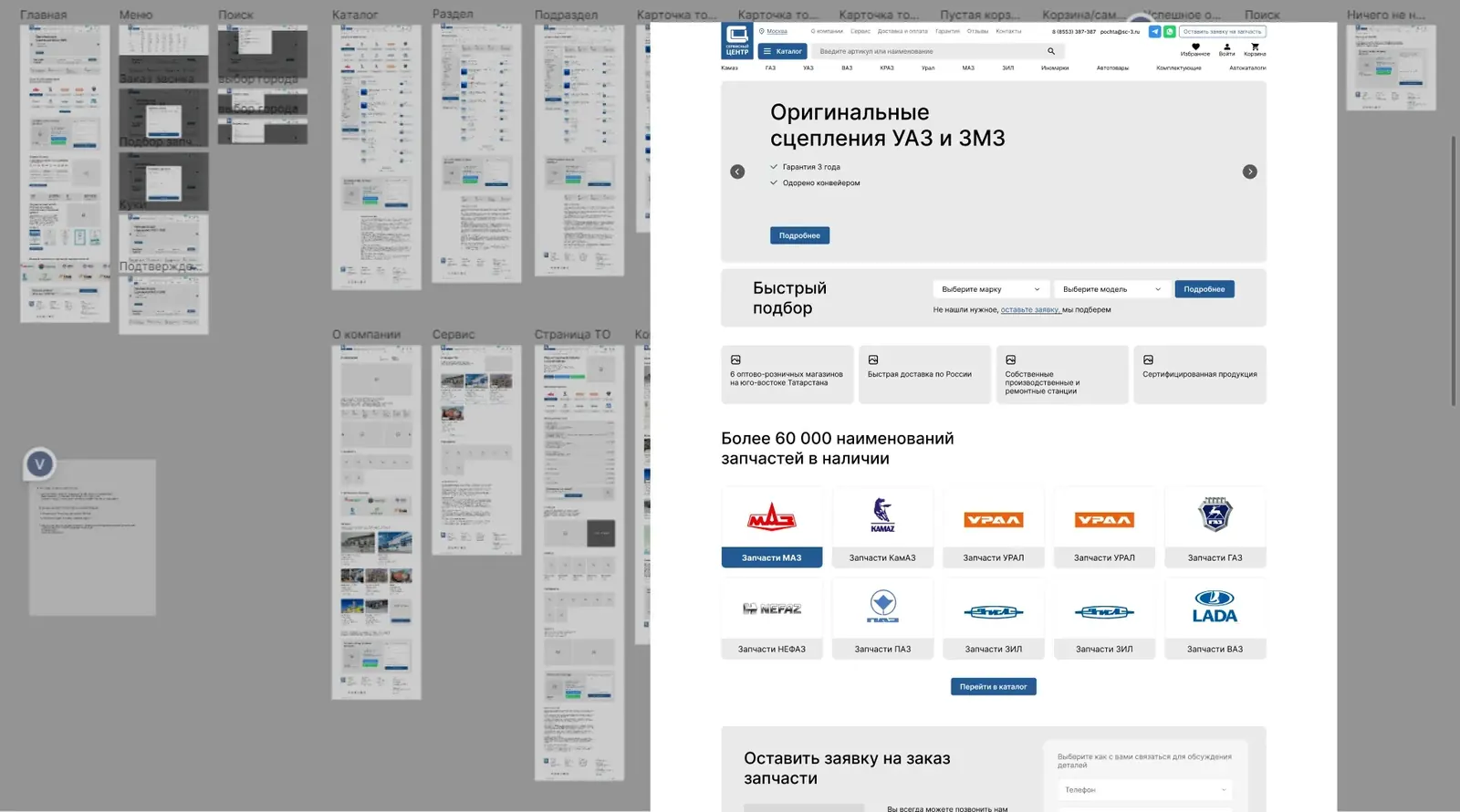This screenshot has width=1460, height=812.
Task: Open the Доставка и оплата menu item
Action: tap(902, 31)
